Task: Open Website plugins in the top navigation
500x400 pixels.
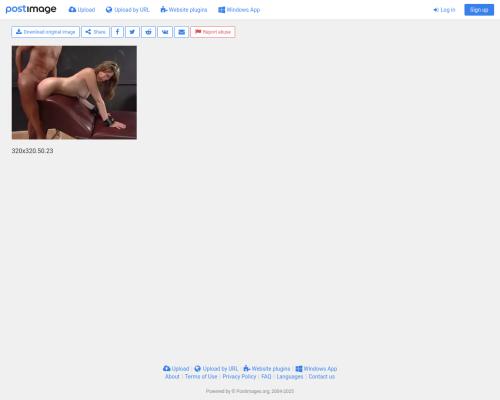Action: click(184, 10)
